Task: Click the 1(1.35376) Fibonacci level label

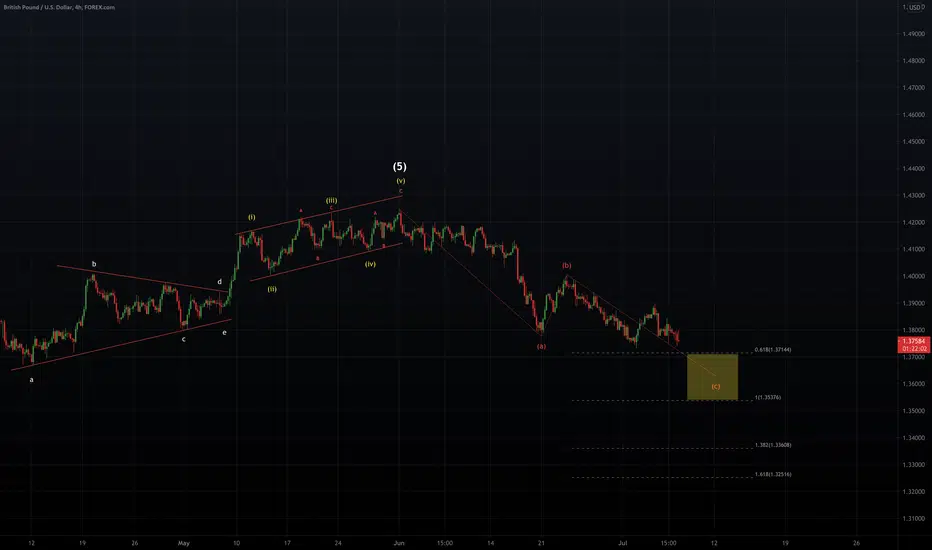Action: point(768,397)
